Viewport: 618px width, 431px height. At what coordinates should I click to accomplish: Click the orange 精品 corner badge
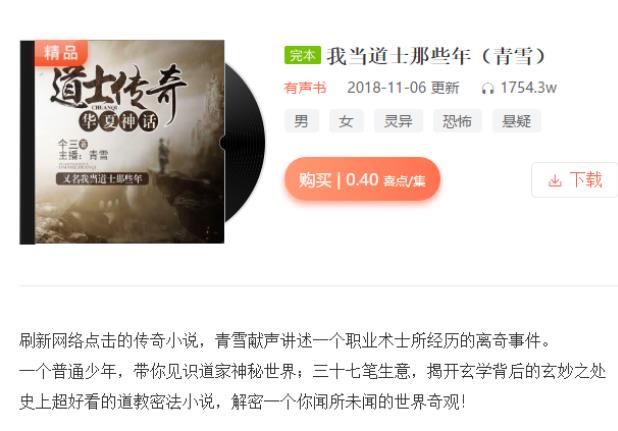pyautogui.click(x=61, y=52)
